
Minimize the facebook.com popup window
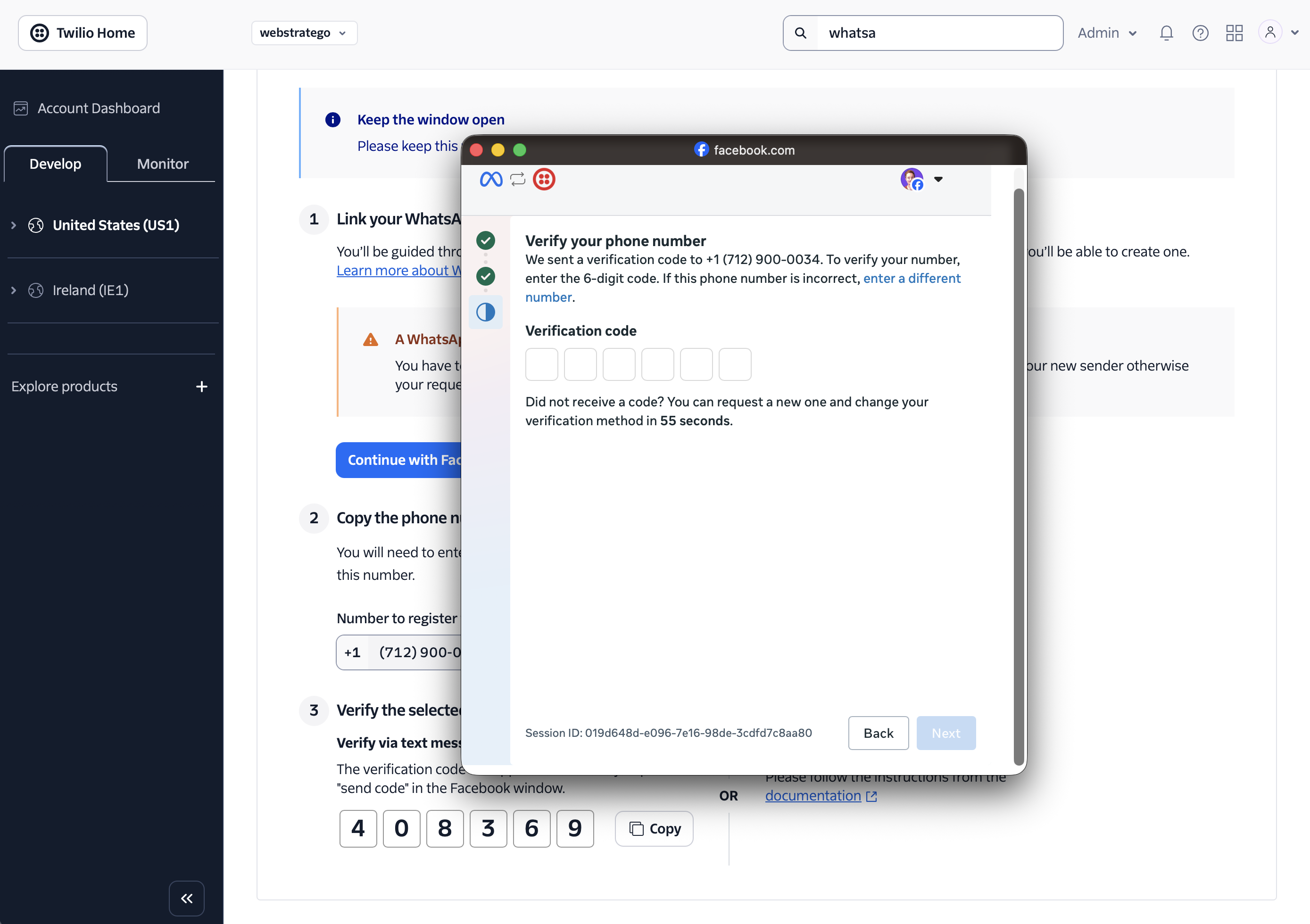coord(498,150)
